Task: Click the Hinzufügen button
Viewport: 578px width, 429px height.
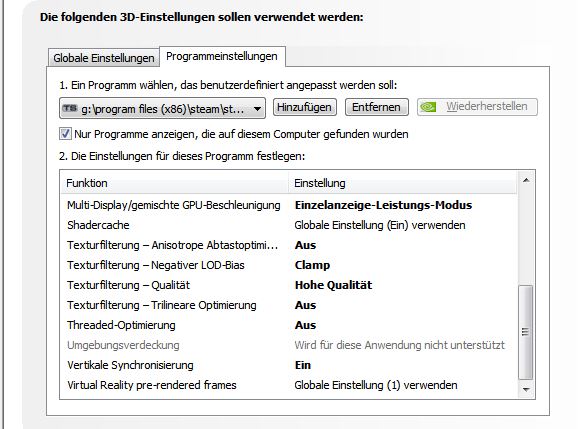Action: [x=304, y=107]
